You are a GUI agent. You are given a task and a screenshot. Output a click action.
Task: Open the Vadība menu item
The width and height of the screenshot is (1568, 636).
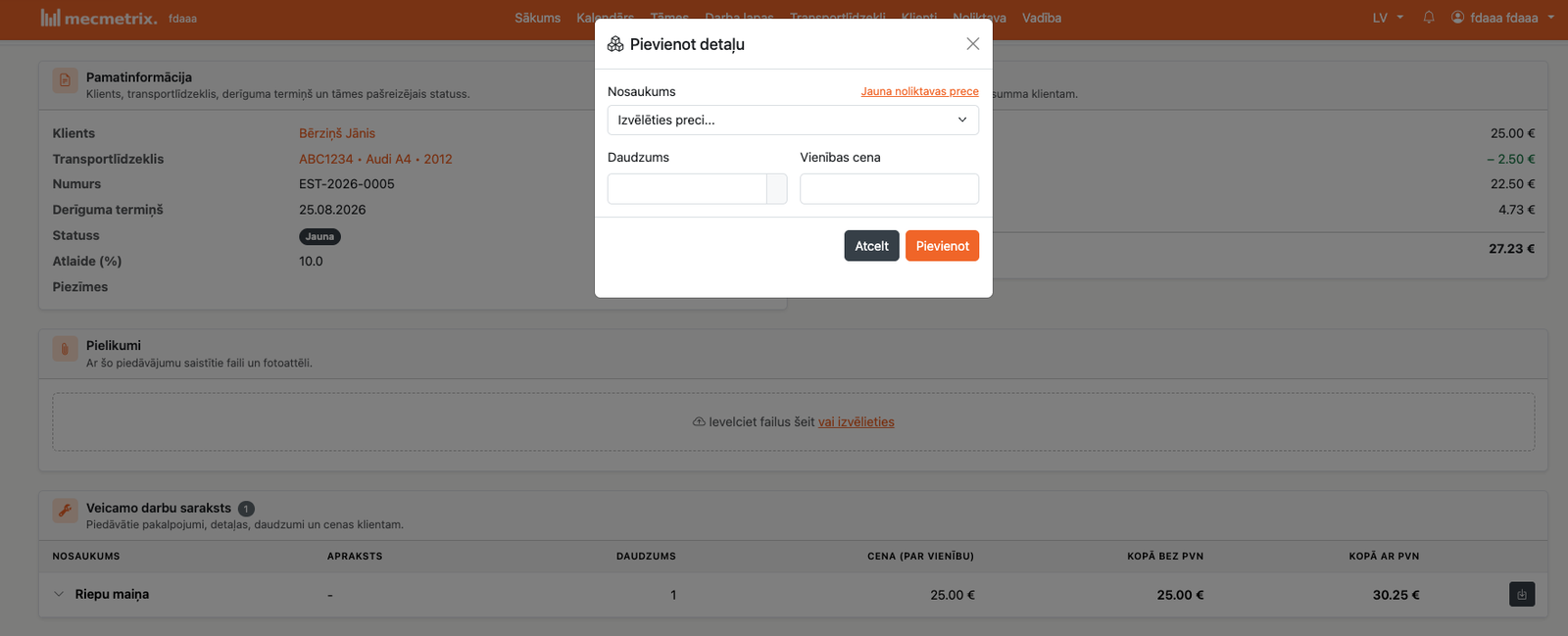(1042, 18)
